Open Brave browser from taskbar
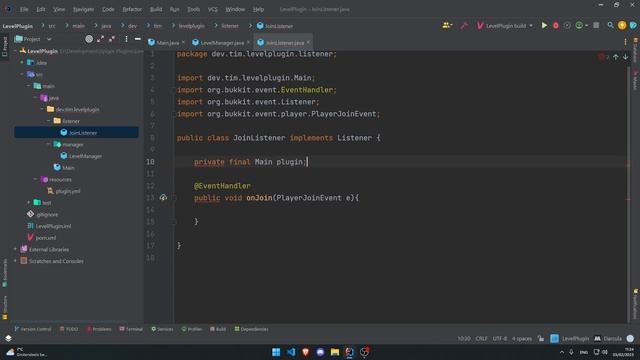The image size is (640, 360). 305,352
